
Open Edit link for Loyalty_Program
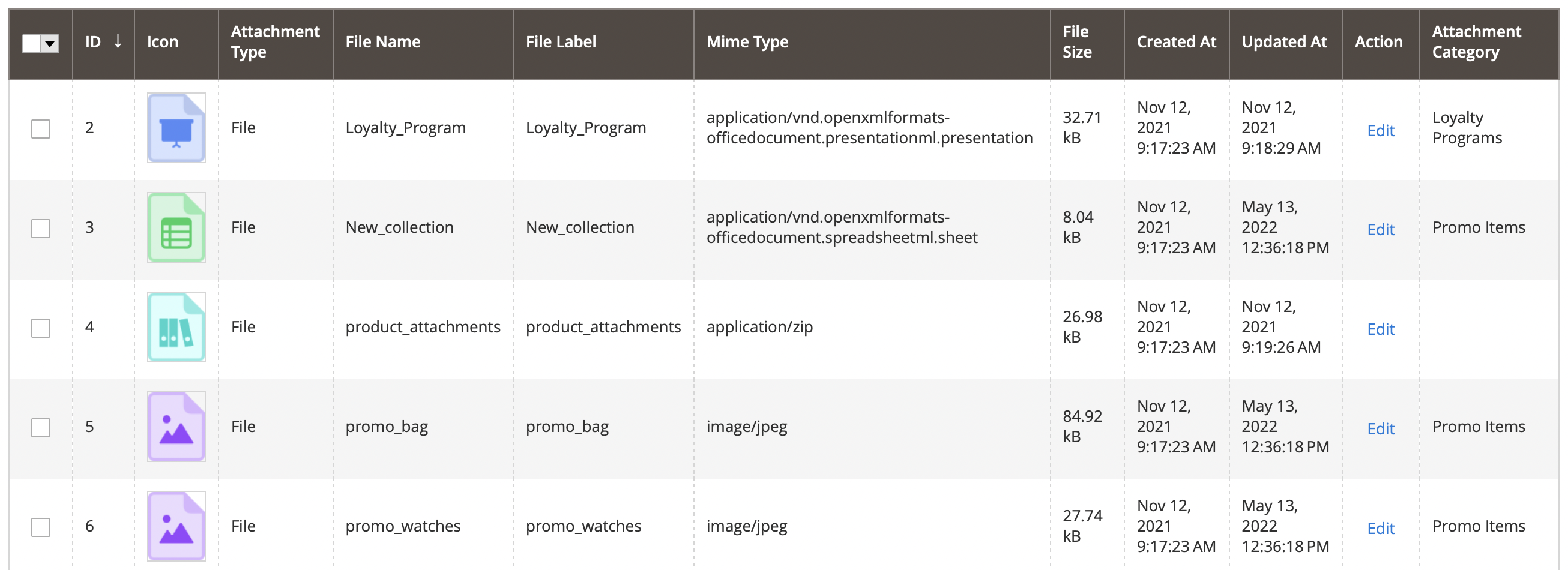[1380, 130]
